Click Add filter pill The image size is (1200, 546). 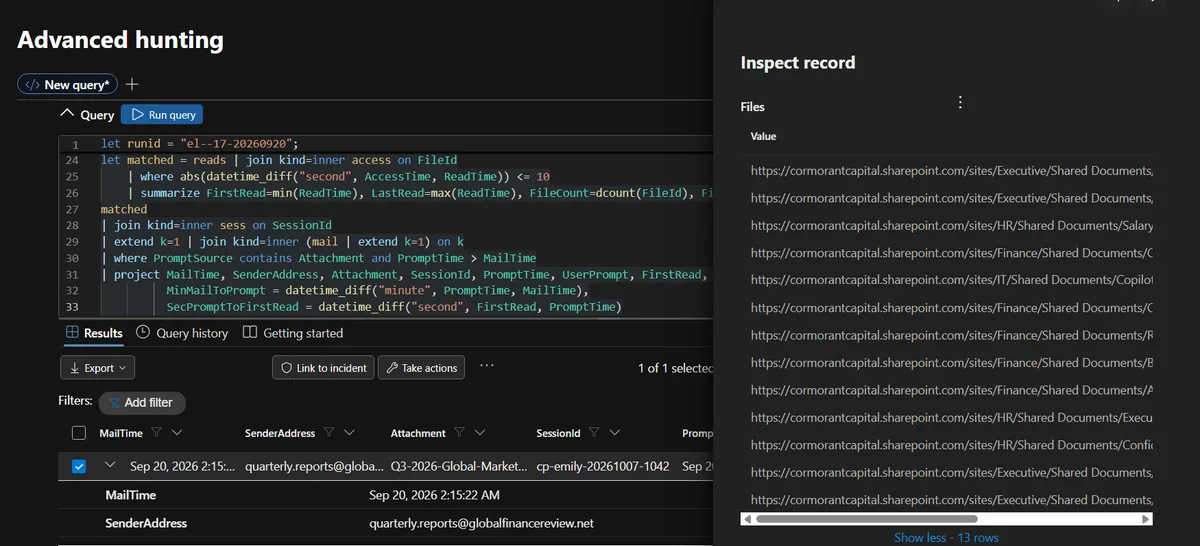point(140,402)
